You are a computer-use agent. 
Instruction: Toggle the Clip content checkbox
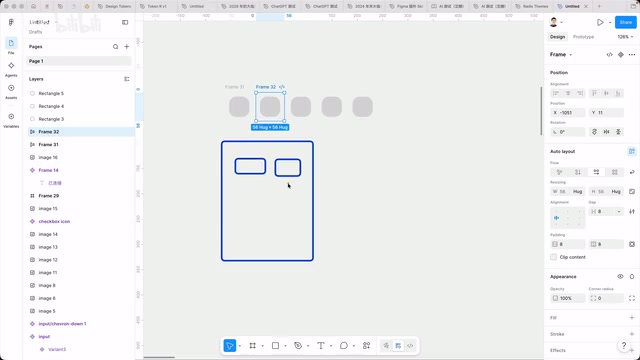(553, 257)
